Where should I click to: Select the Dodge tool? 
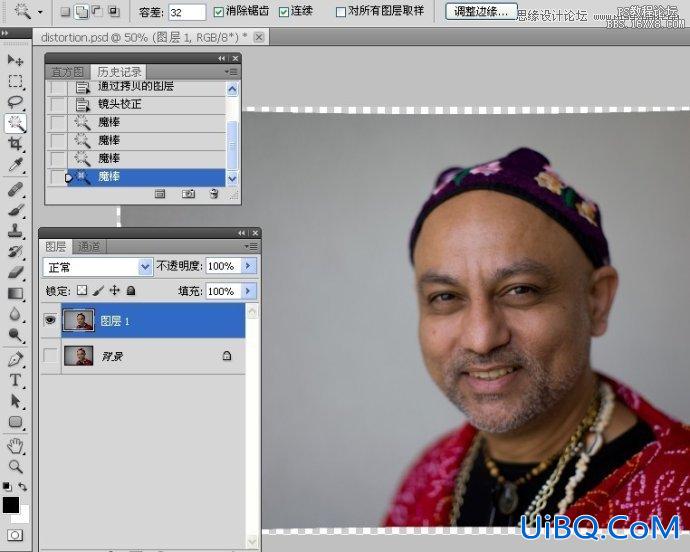(15, 335)
